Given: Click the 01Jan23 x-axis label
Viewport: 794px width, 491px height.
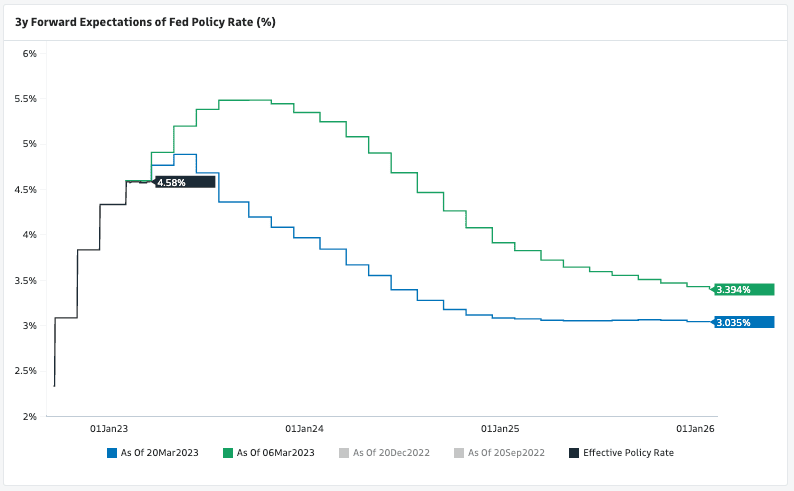Looking at the screenshot, I should click(108, 428).
